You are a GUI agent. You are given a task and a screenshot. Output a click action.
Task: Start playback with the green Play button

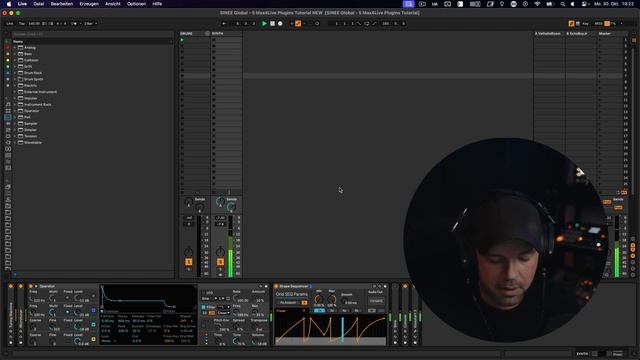tap(264, 24)
